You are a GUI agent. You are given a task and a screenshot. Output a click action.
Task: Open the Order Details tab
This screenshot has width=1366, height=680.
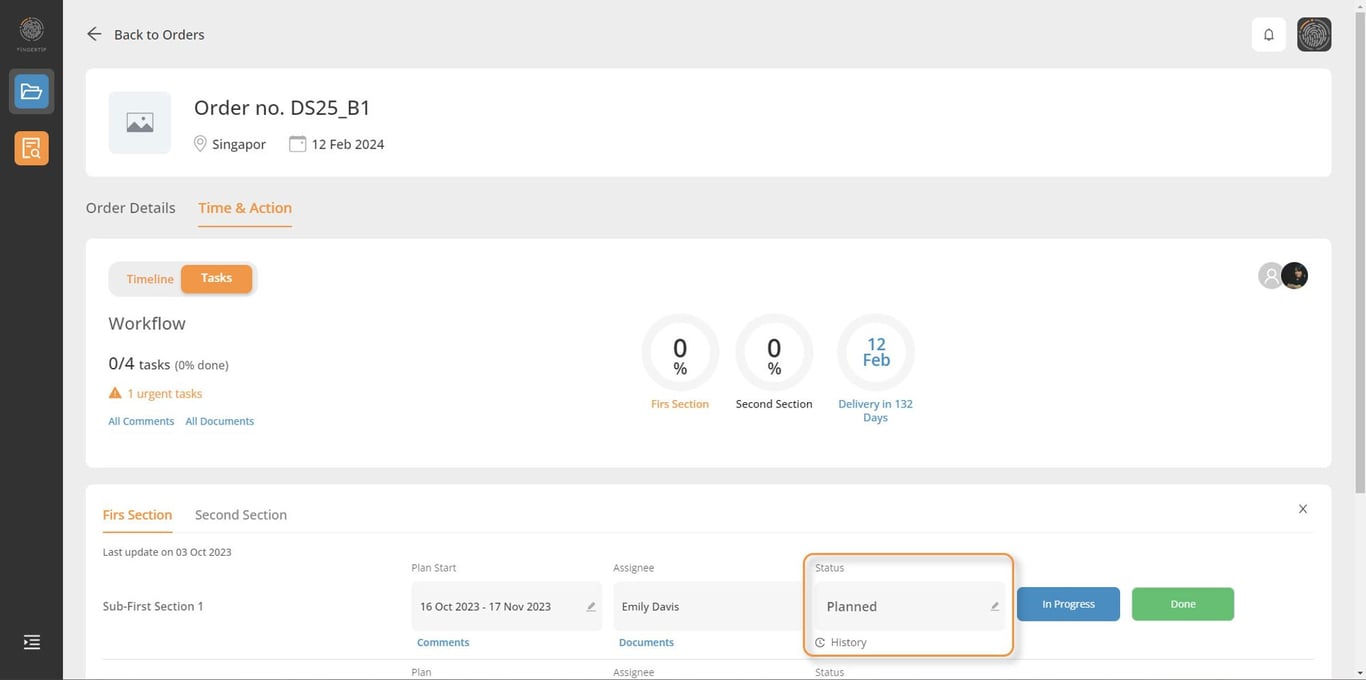coord(131,208)
